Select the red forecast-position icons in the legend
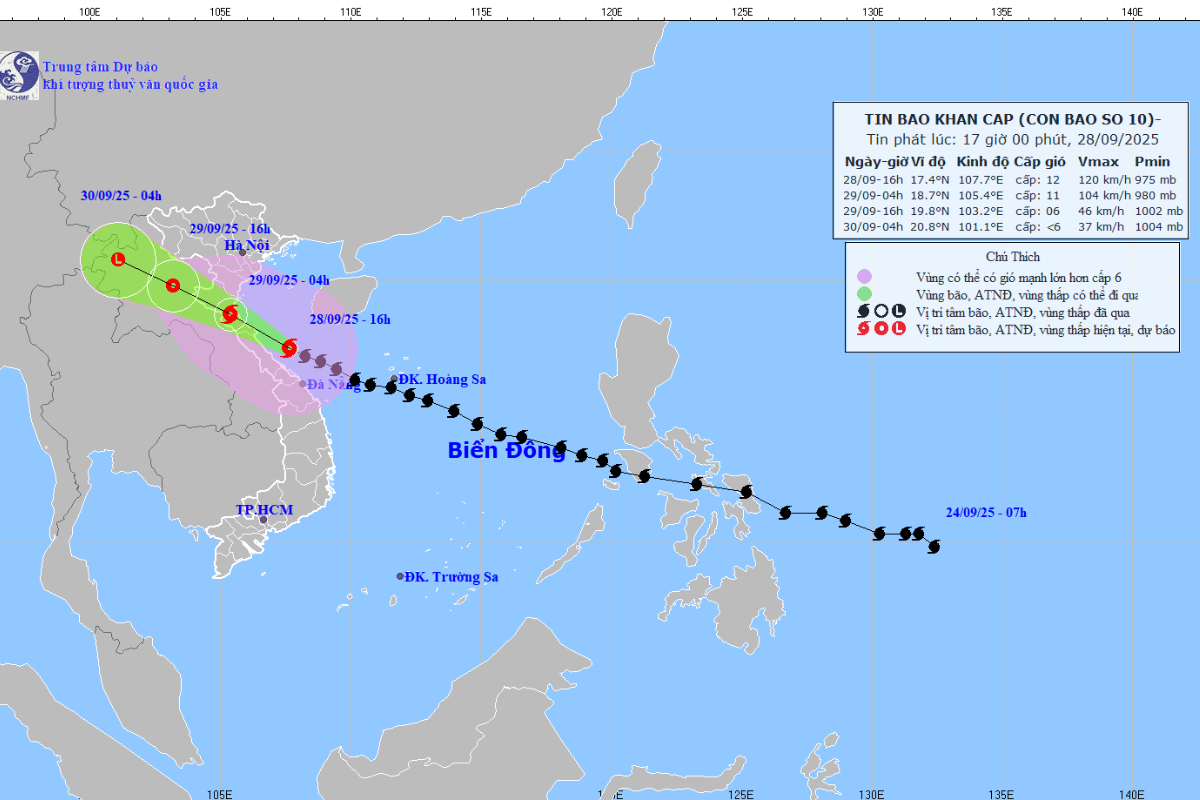1200x800 pixels. pyautogui.click(x=880, y=329)
